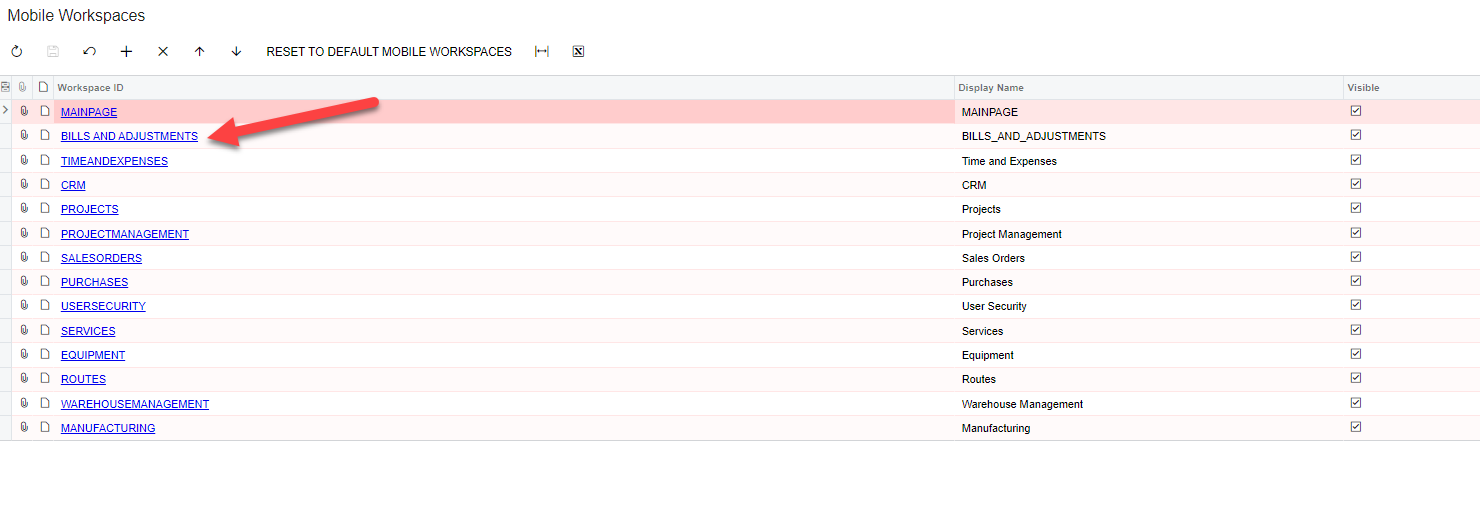Open note icon for EQUIPMENT row

point(43,354)
